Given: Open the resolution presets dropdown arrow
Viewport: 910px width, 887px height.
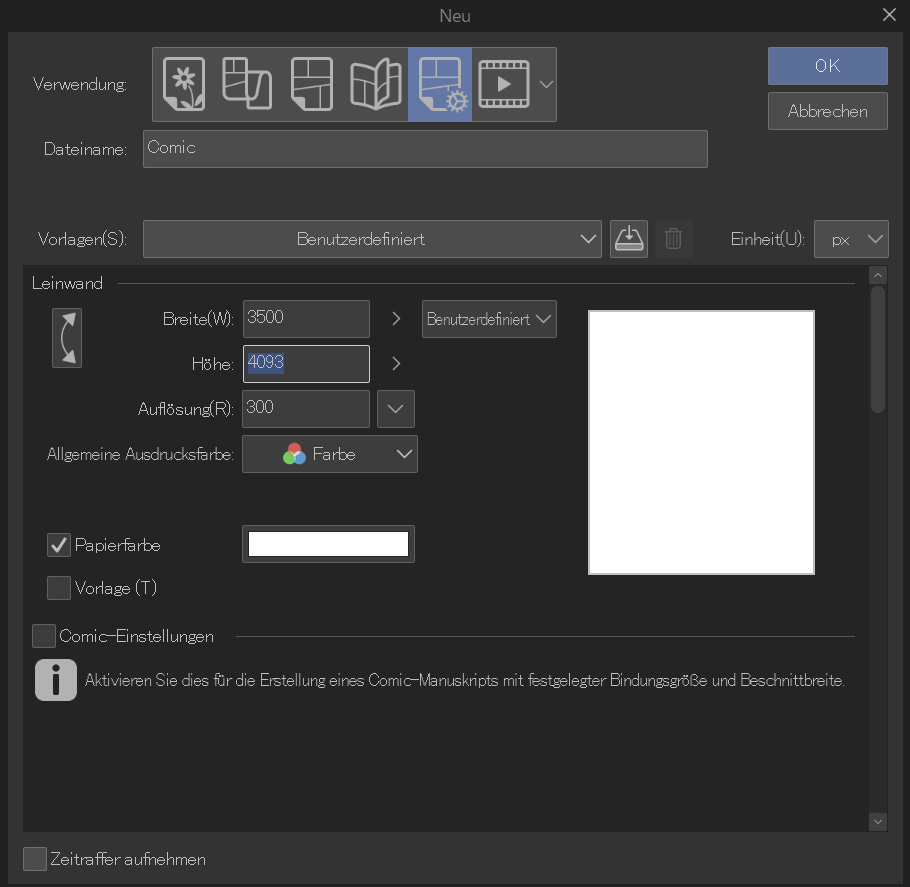Looking at the screenshot, I should coord(395,408).
